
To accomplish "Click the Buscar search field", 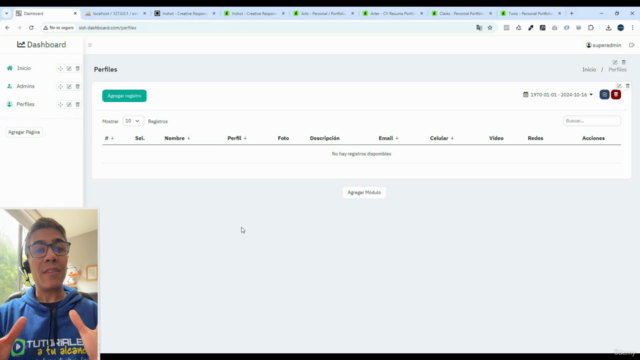I will pos(591,121).
